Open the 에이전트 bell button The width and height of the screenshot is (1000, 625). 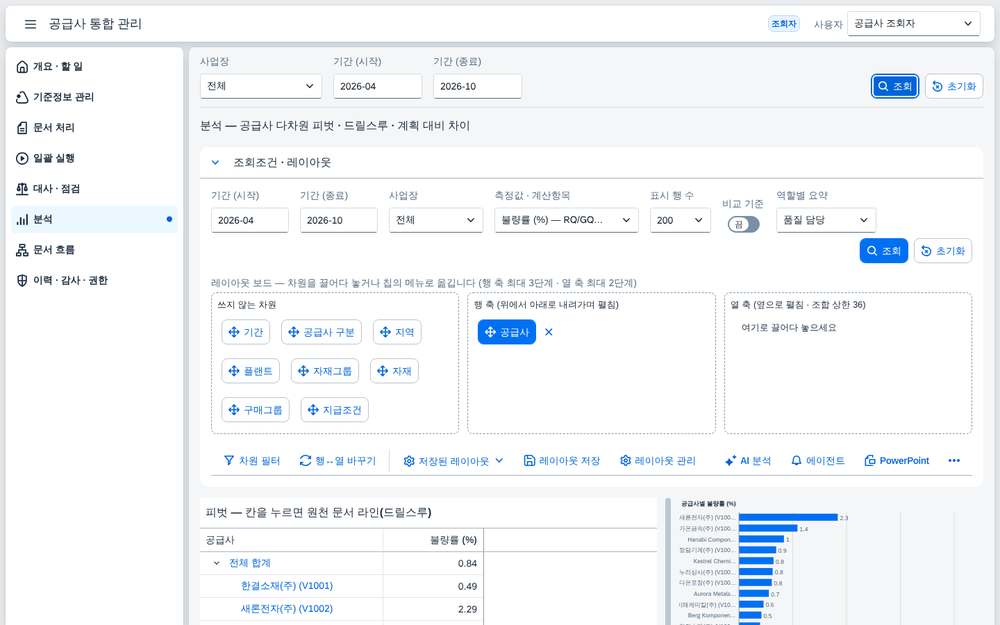(818, 460)
